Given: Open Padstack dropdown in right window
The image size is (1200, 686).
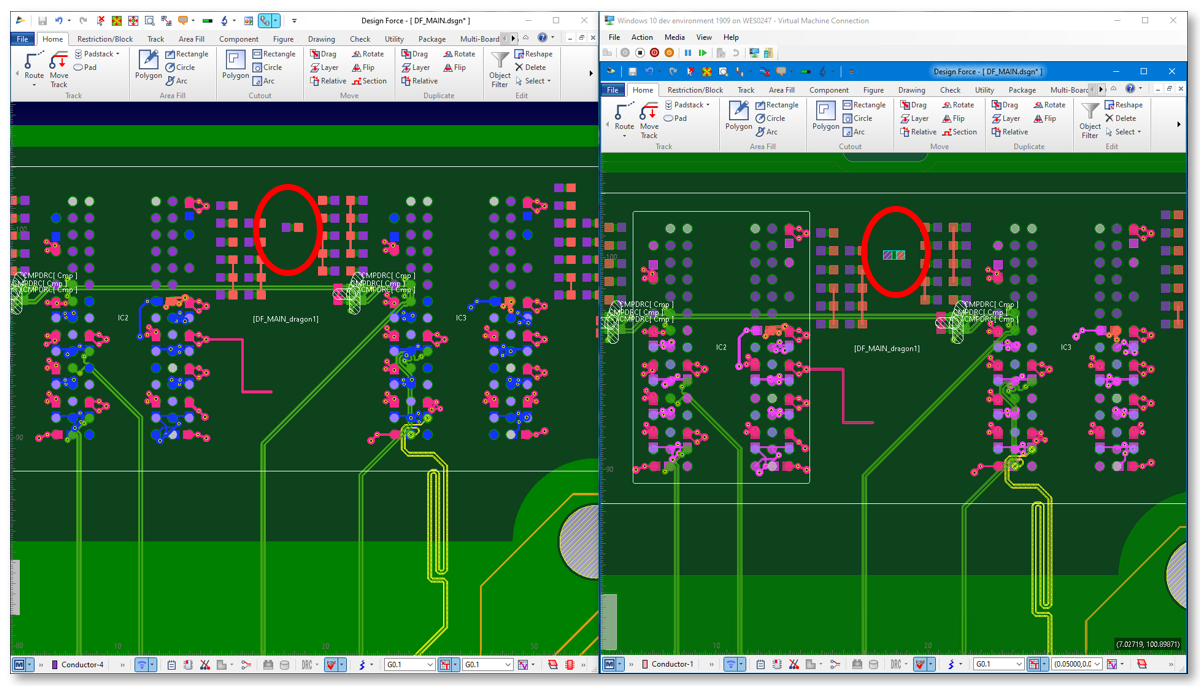Looking at the screenshot, I should click(x=686, y=105).
